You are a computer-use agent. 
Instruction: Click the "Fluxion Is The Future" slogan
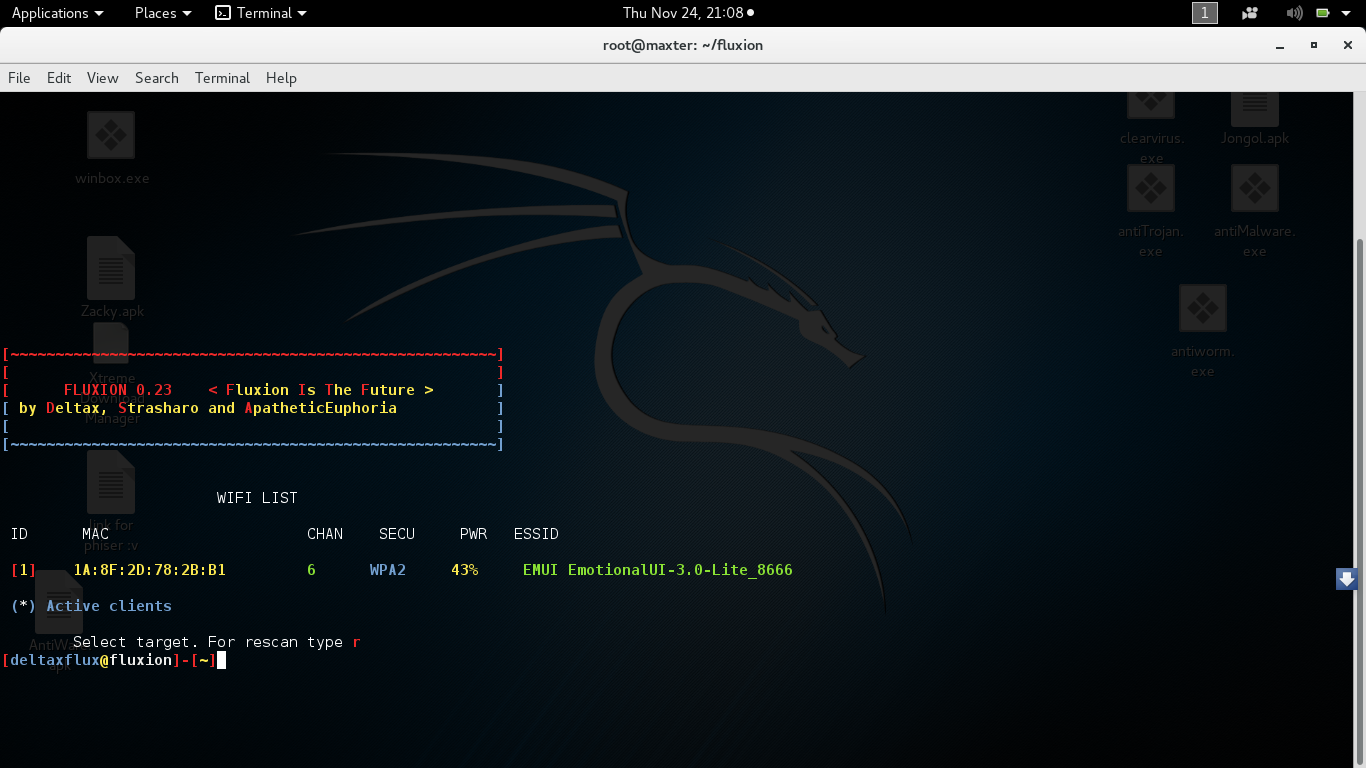point(321,390)
